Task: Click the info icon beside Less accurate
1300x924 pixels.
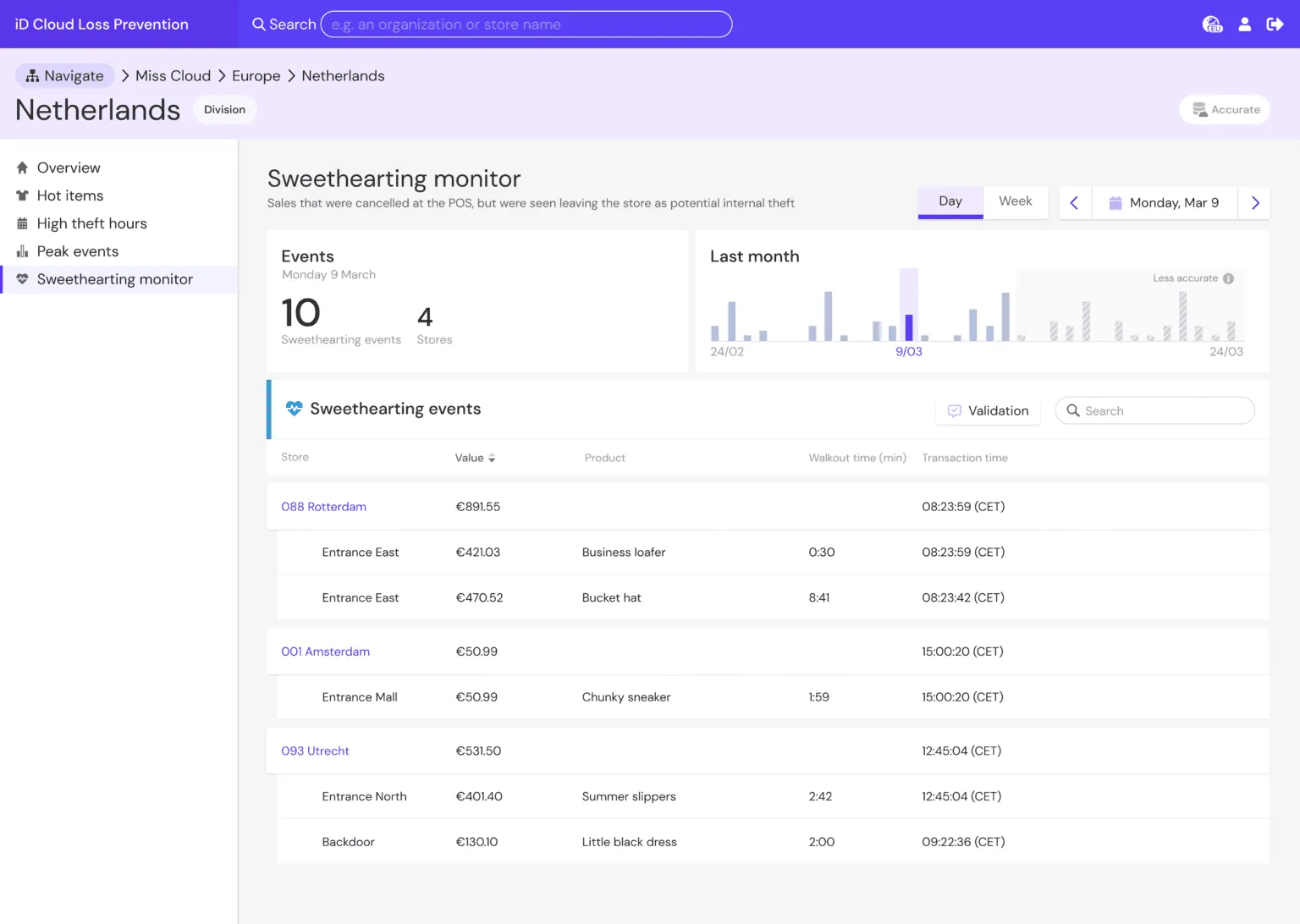Action: pyautogui.click(x=1228, y=278)
